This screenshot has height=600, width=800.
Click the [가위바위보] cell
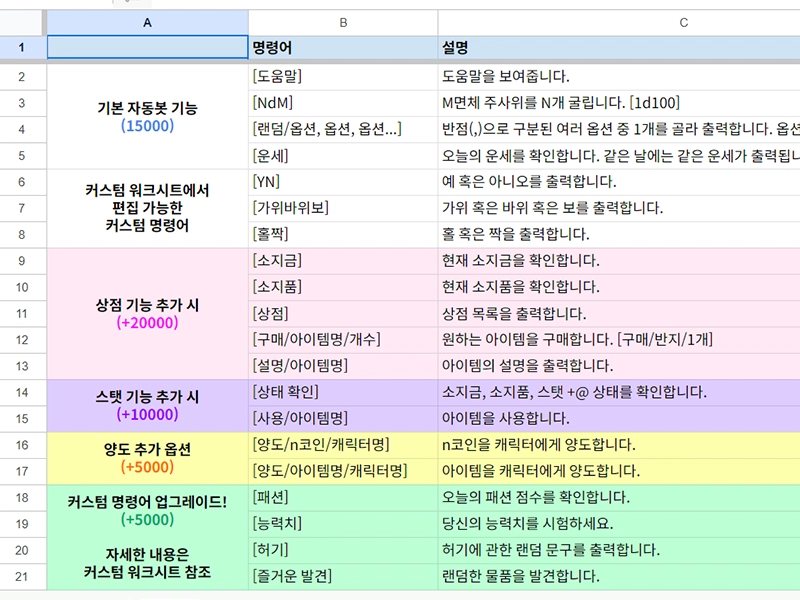click(x=343, y=208)
